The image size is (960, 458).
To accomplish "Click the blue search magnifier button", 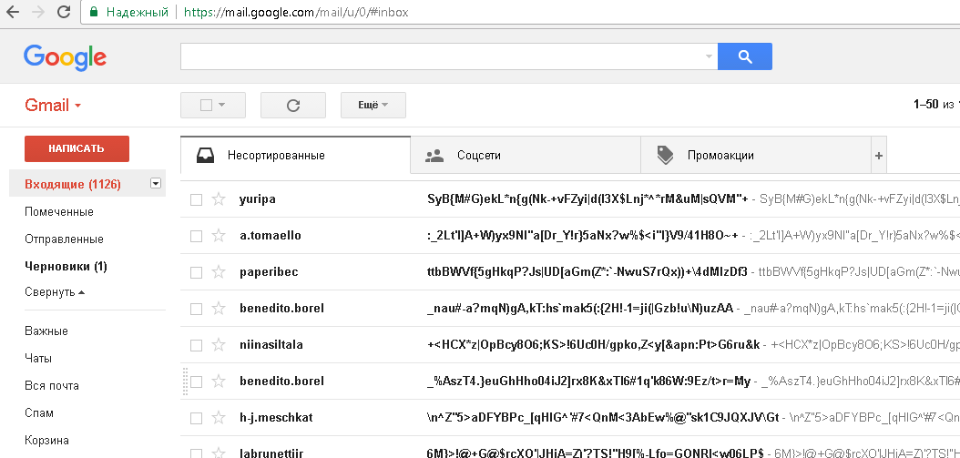I will [745, 57].
